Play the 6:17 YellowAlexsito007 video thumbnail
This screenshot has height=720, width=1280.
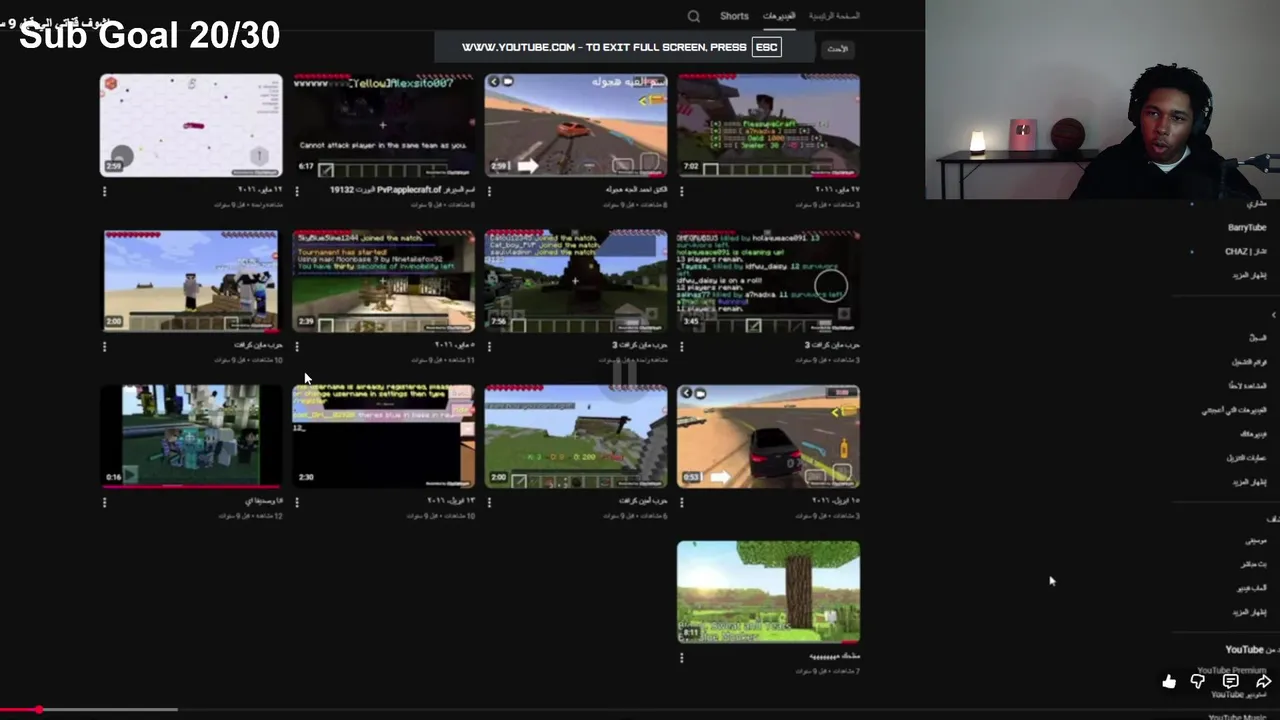383,125
